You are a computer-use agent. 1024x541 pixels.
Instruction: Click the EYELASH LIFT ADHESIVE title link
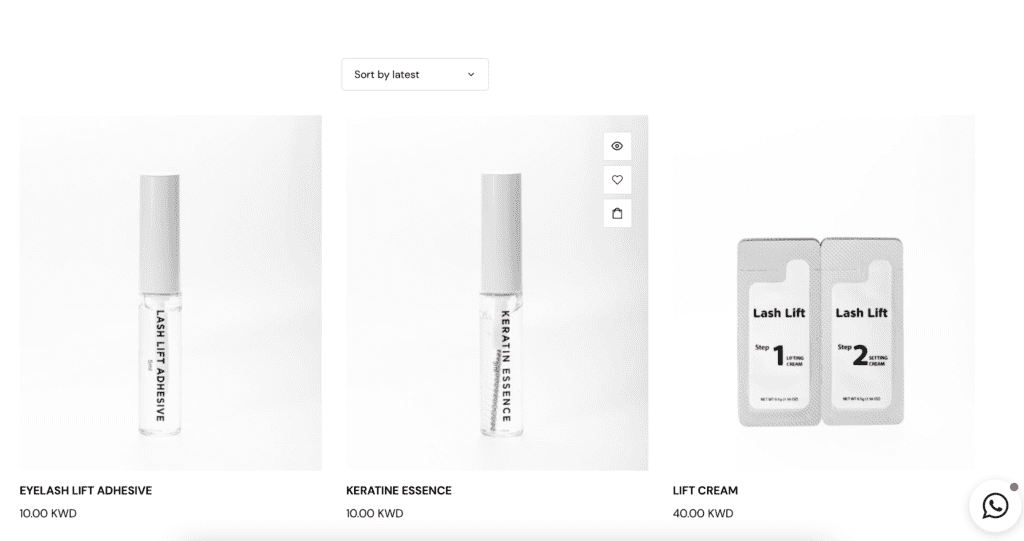pyautogui.click(x=86, y=491)
